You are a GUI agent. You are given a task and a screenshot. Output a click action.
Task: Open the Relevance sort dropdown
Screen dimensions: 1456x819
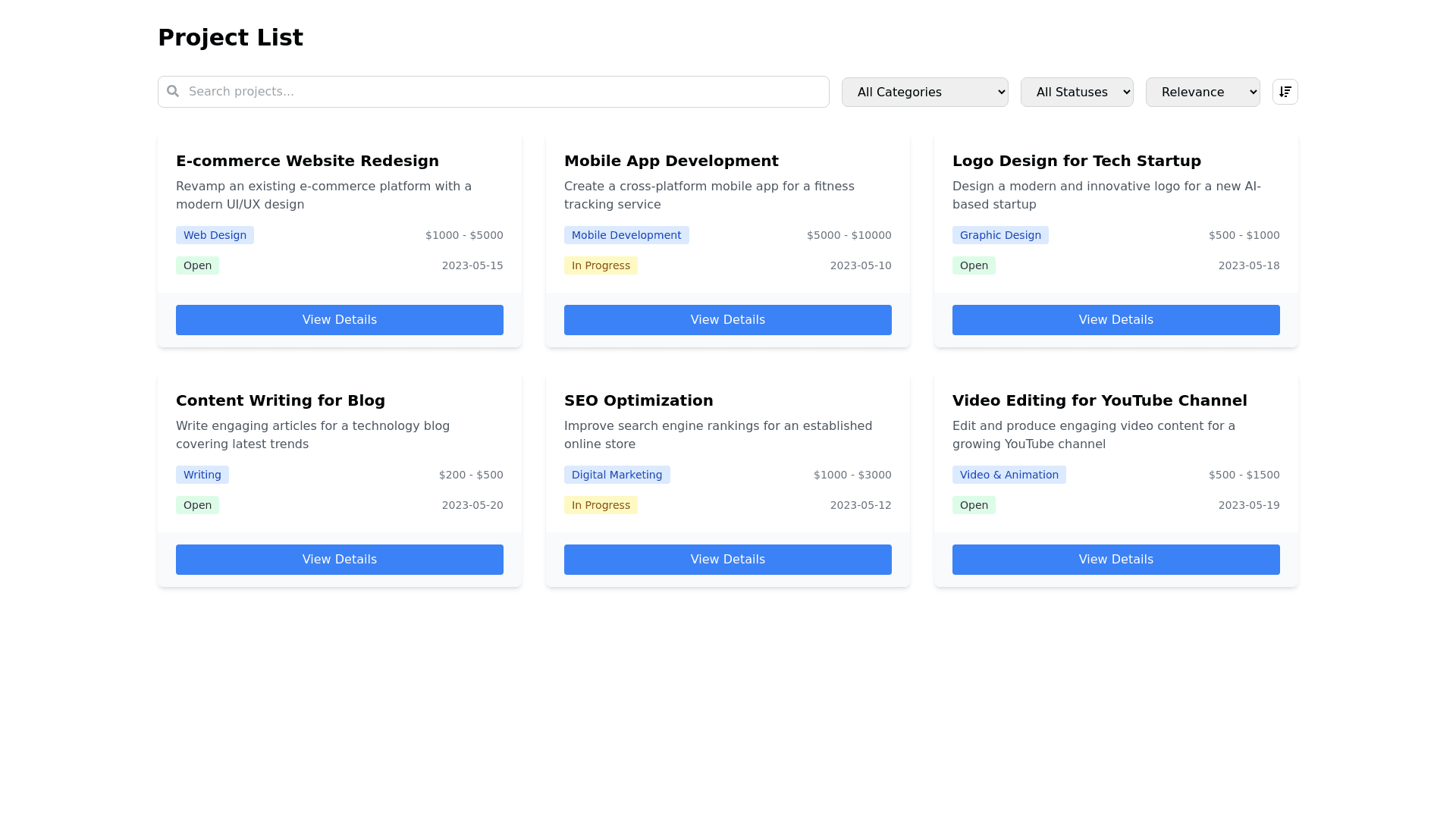click(x=1202, y=92)
